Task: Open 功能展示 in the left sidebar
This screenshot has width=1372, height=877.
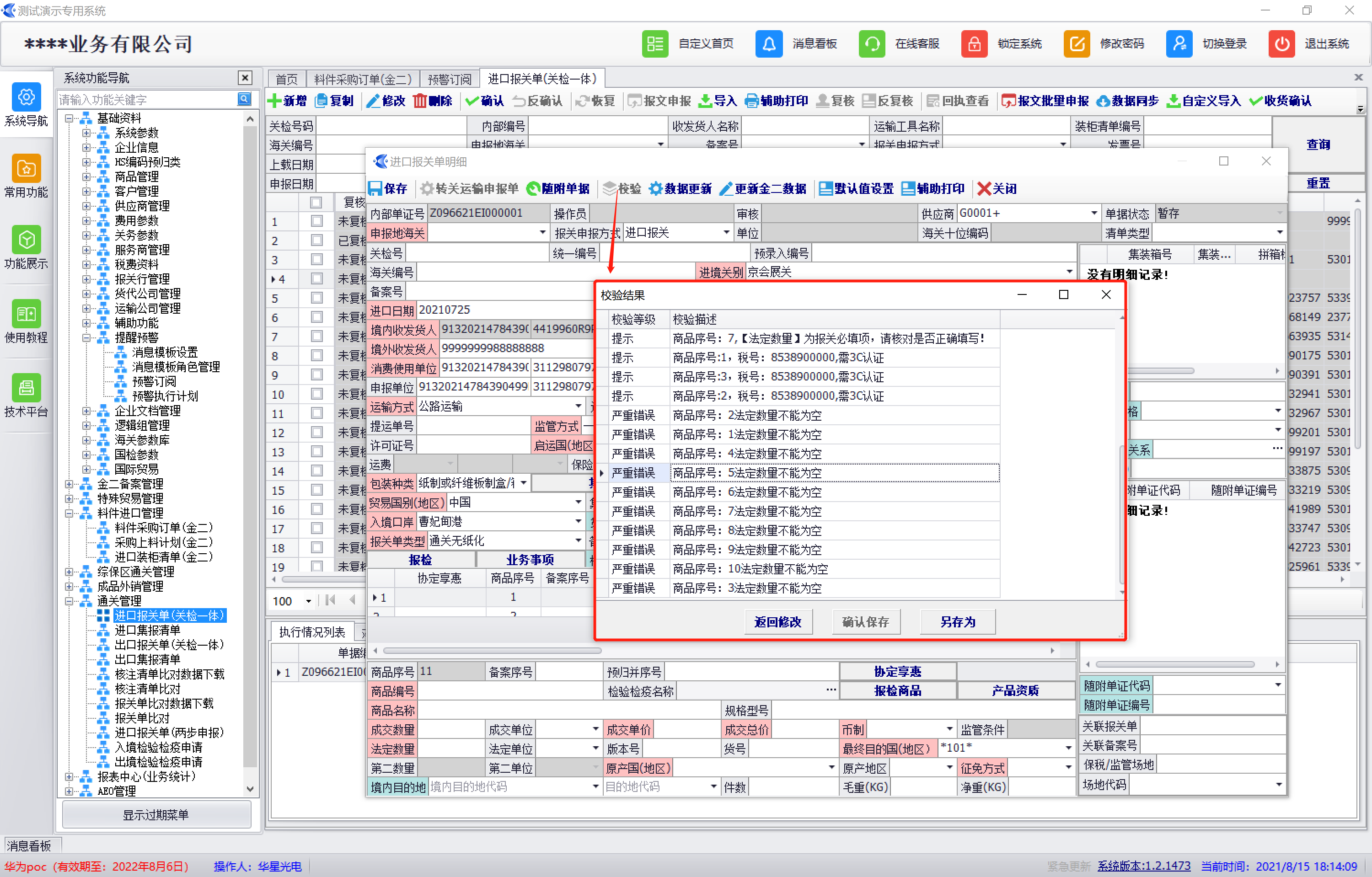Action: point(26,248)
